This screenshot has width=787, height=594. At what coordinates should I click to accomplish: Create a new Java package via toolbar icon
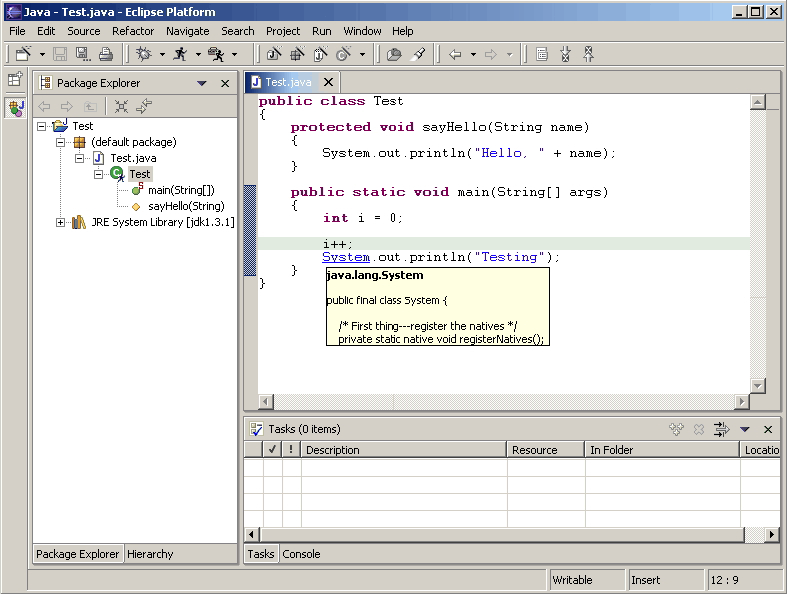(x=297, y=54)
